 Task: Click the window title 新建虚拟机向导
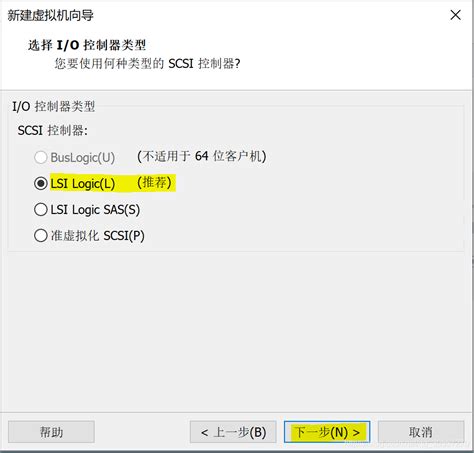[51, 15]
